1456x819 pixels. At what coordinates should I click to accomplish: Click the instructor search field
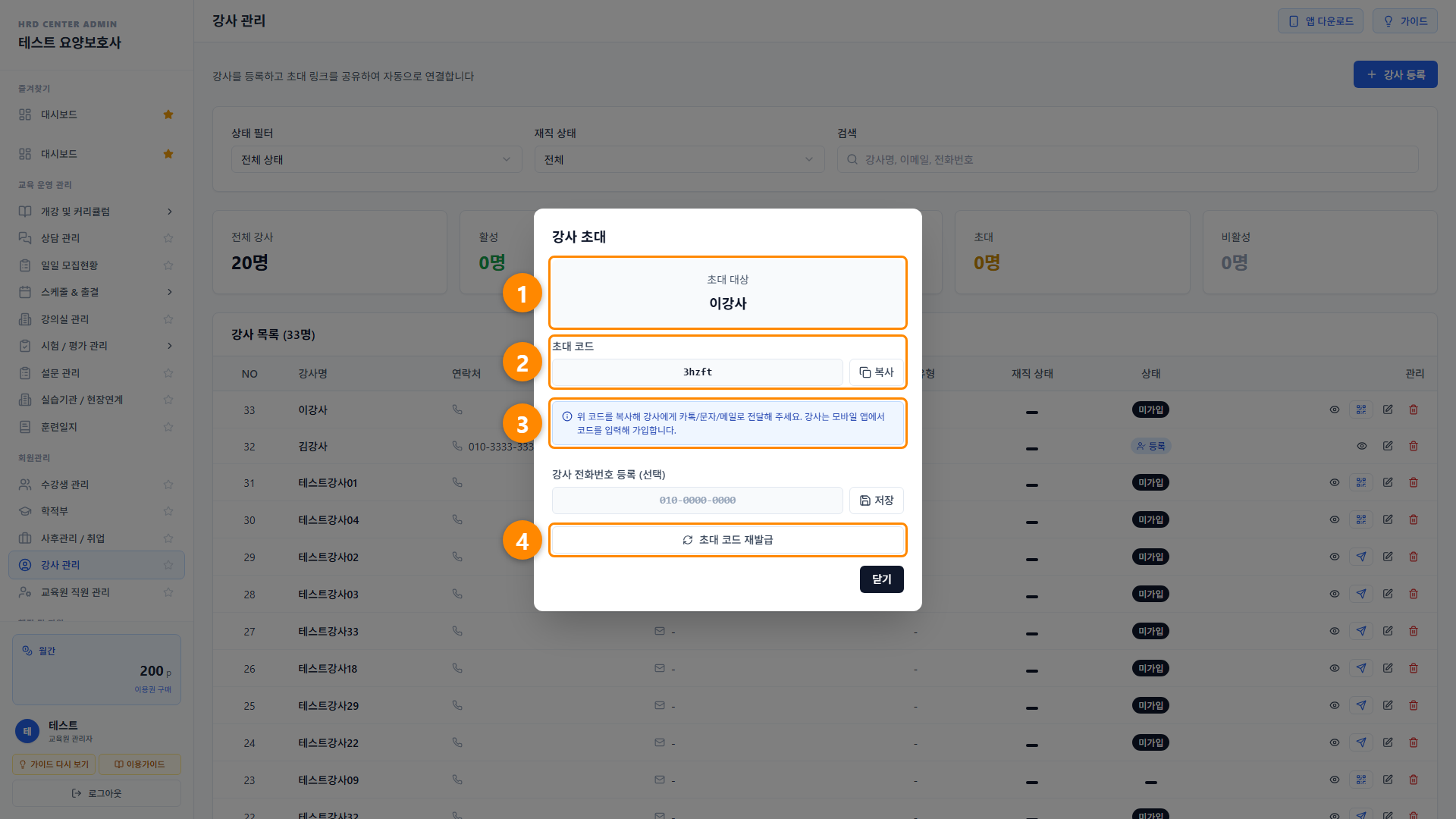(1128, 159)
